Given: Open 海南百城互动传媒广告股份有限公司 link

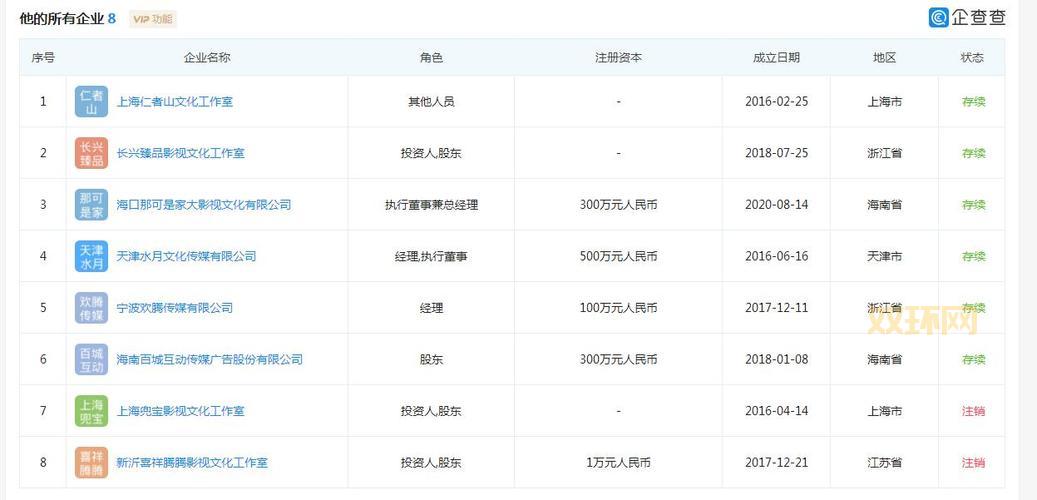Looking at the screenshot, I should (x=210, y=360).
